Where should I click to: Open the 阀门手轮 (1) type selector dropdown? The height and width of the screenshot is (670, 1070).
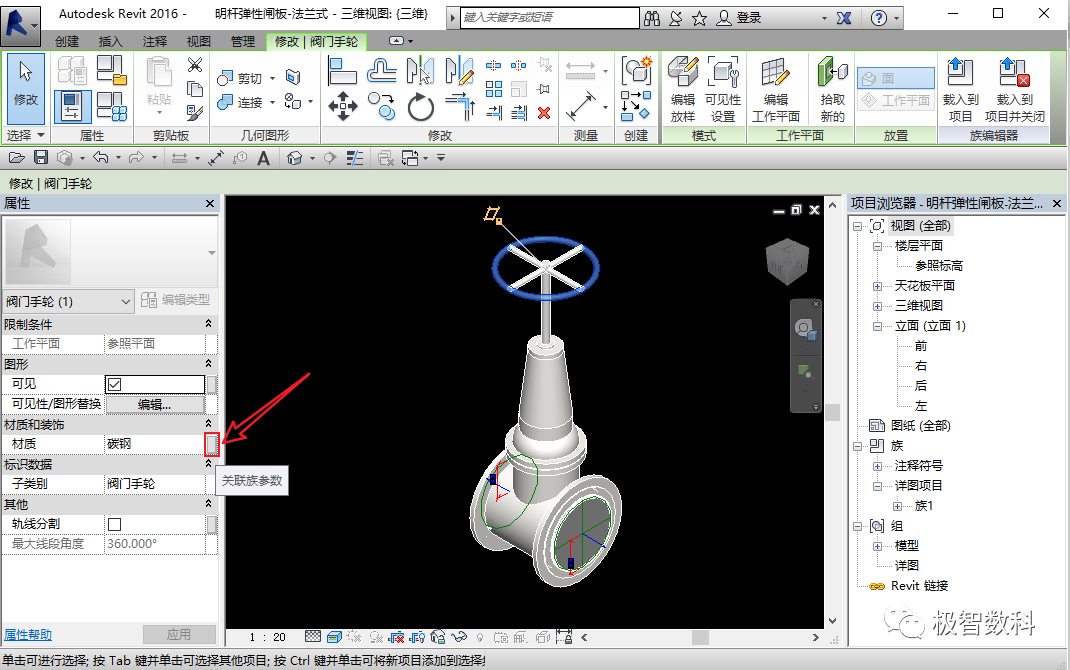click(x=68, y=302)
